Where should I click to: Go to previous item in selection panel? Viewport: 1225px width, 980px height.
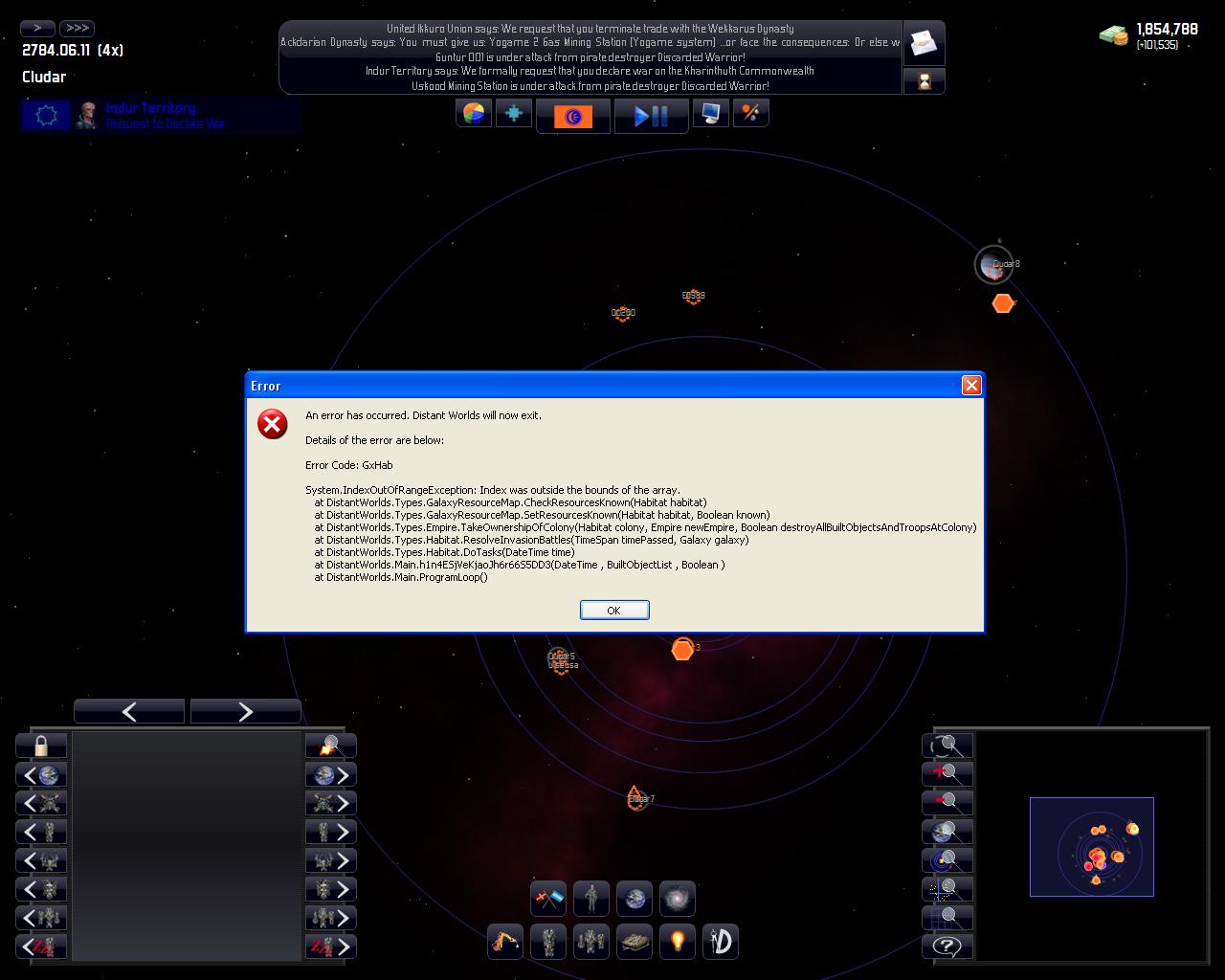(129, 711)
